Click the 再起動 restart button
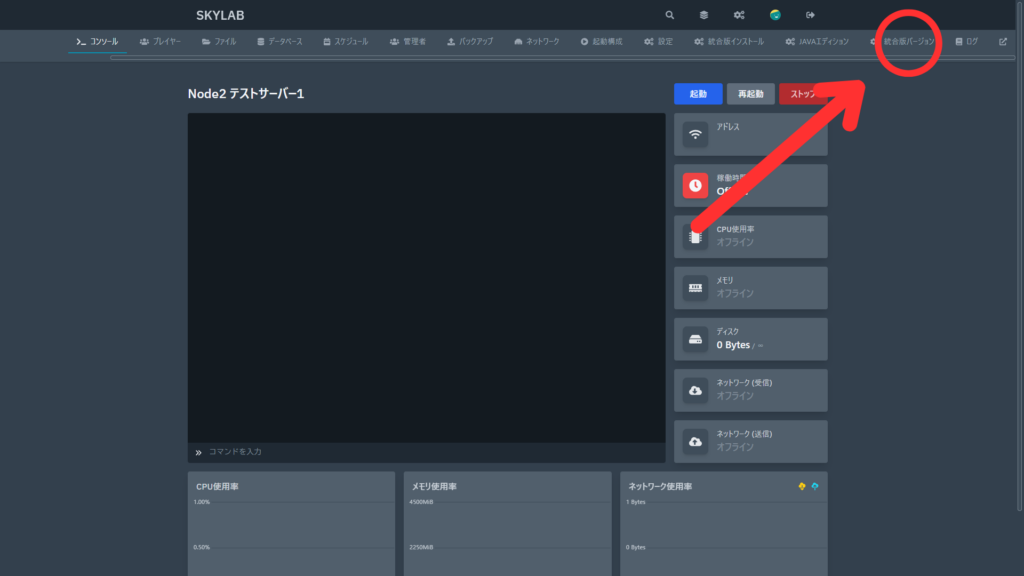The image size is (1024, 576). (750, 94)
